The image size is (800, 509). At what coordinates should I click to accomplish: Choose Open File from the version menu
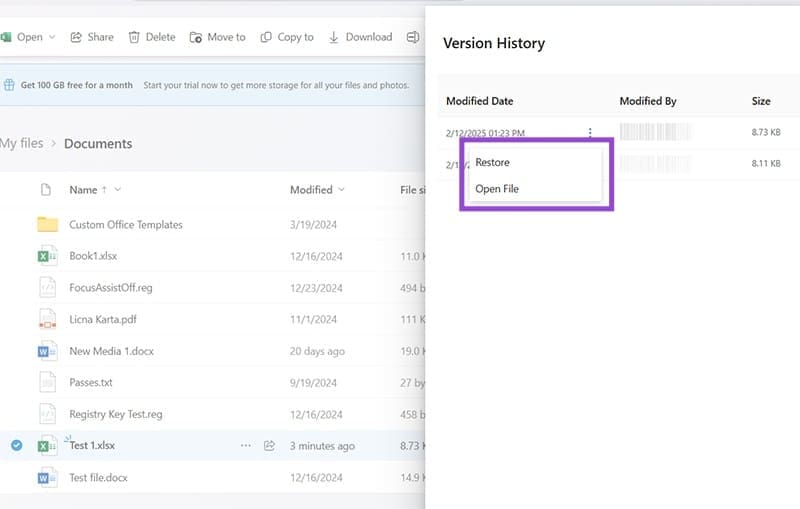[497, 189]
